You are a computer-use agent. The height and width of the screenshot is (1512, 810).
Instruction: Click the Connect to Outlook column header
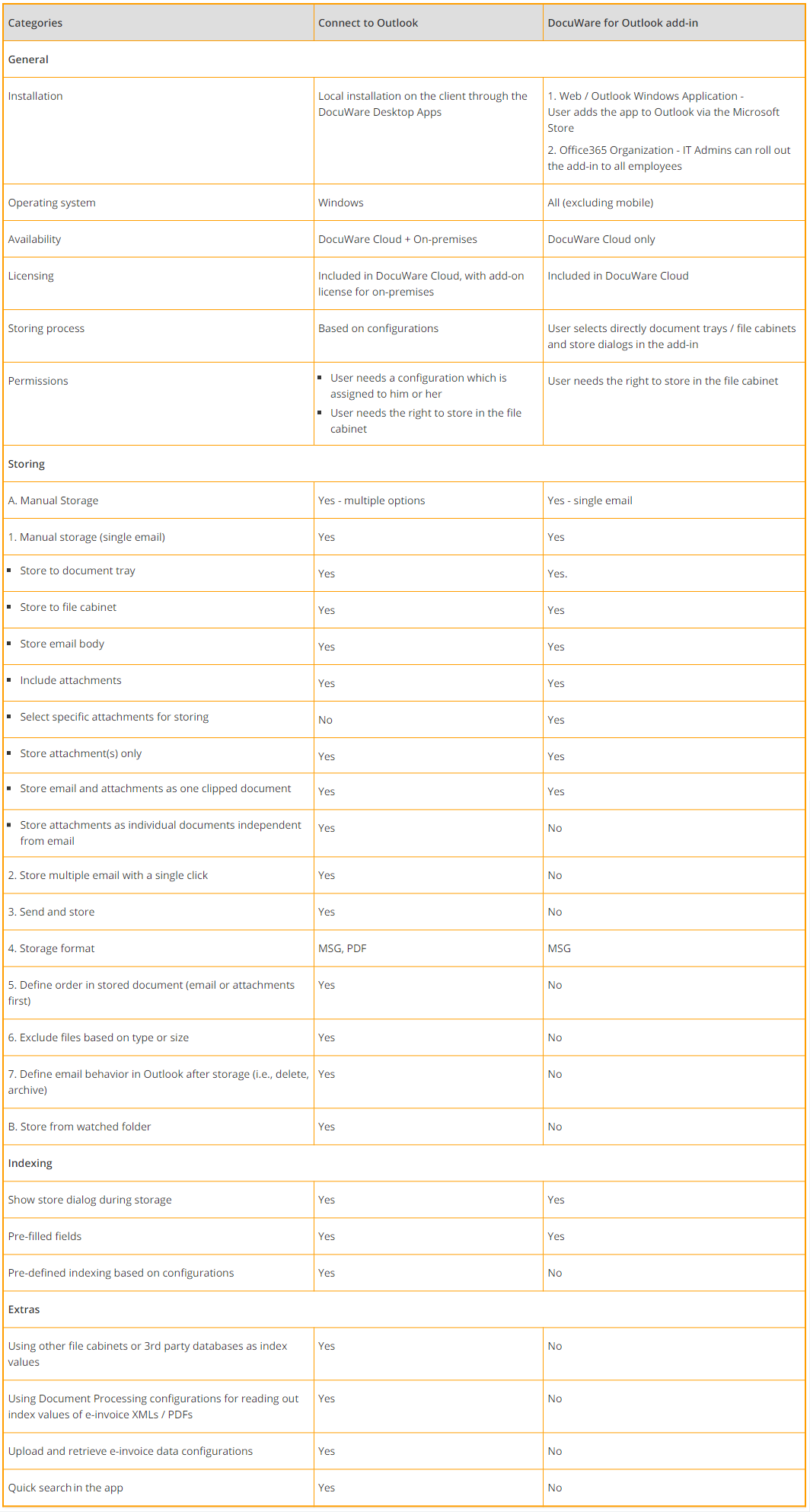point(368,23)
